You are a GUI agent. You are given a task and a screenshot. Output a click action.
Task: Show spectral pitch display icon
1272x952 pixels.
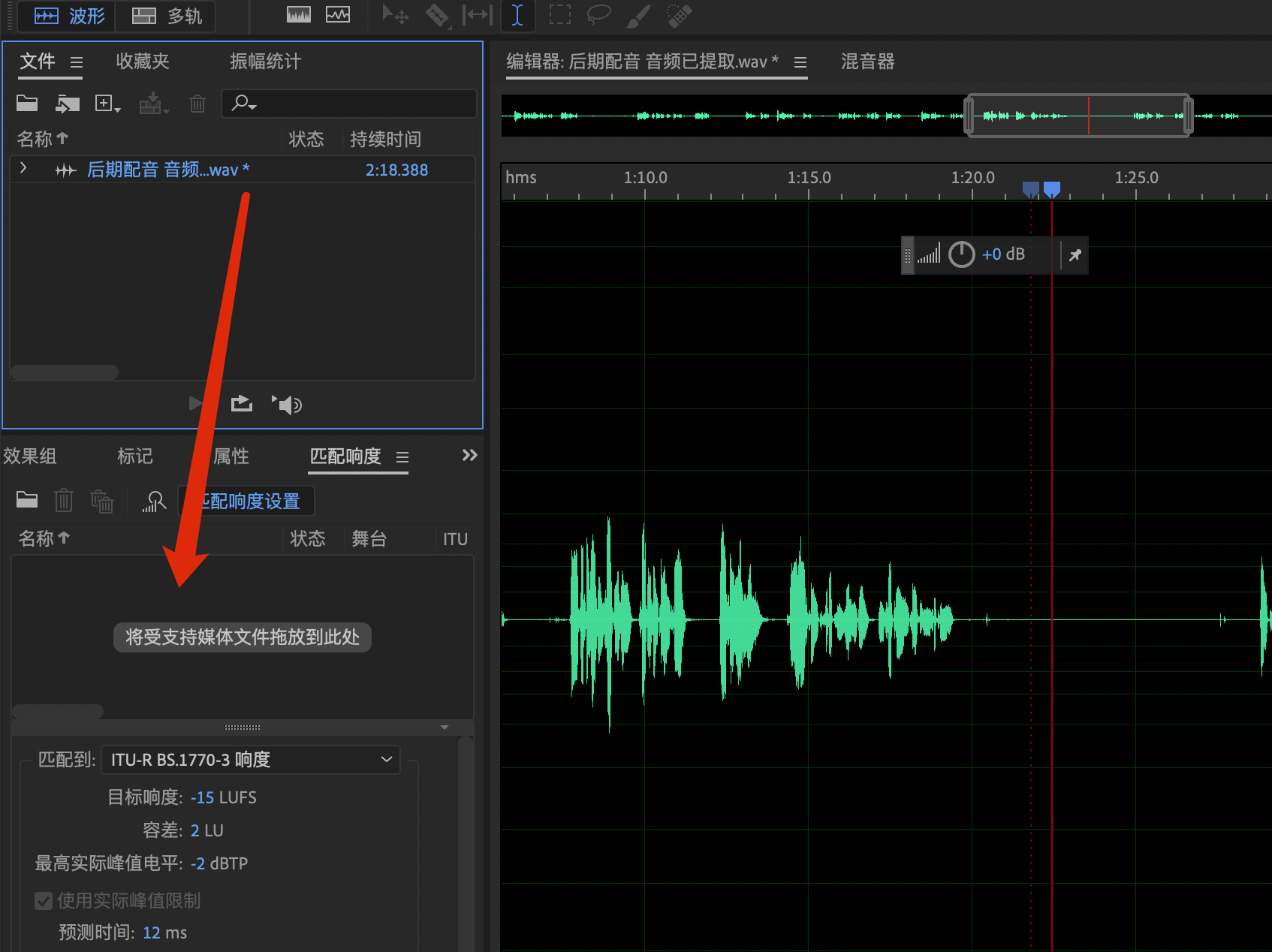click(x=338, y=15)
